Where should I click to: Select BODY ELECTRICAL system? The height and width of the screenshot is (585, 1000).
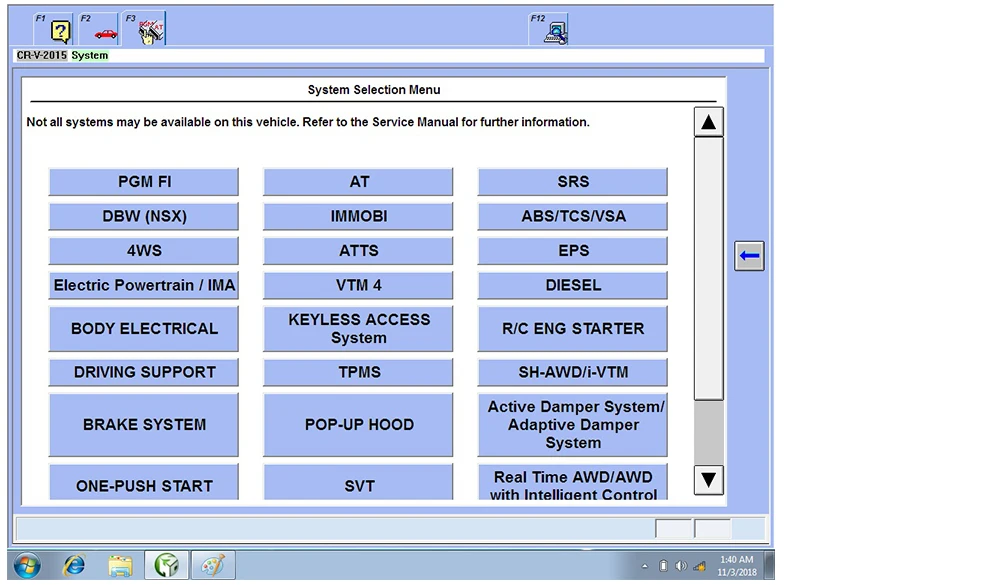144,329
